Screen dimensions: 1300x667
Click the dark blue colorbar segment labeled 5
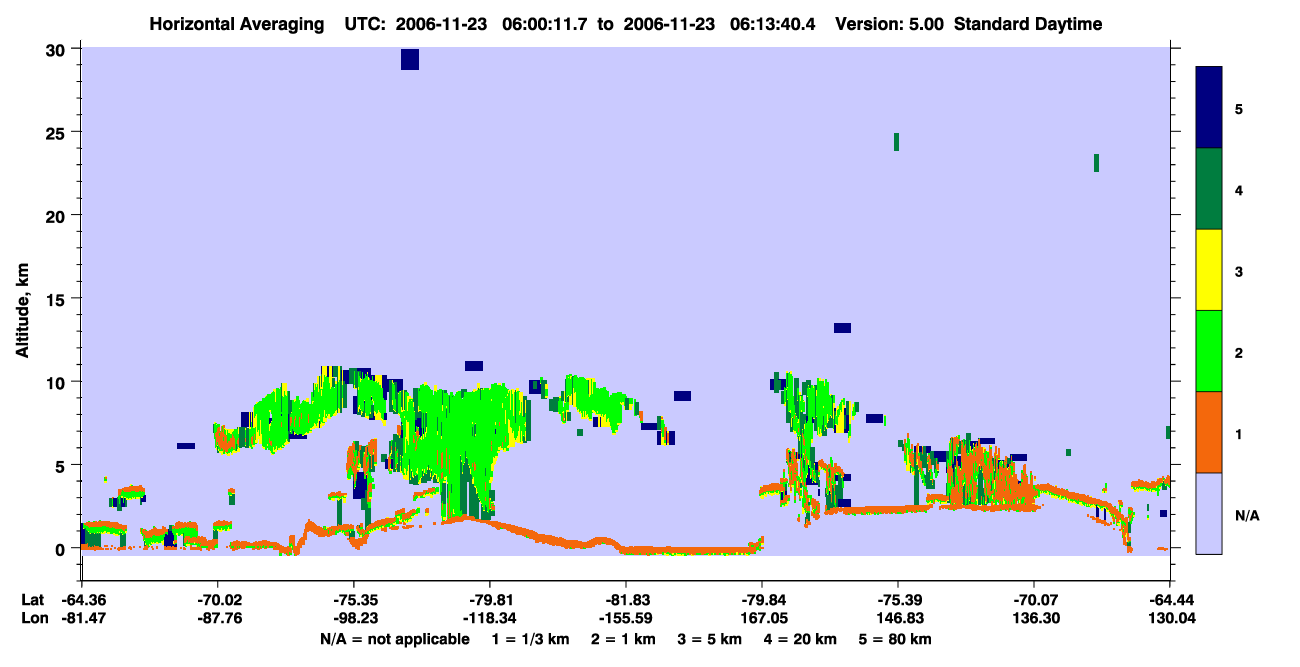(x=1209, y=108)
